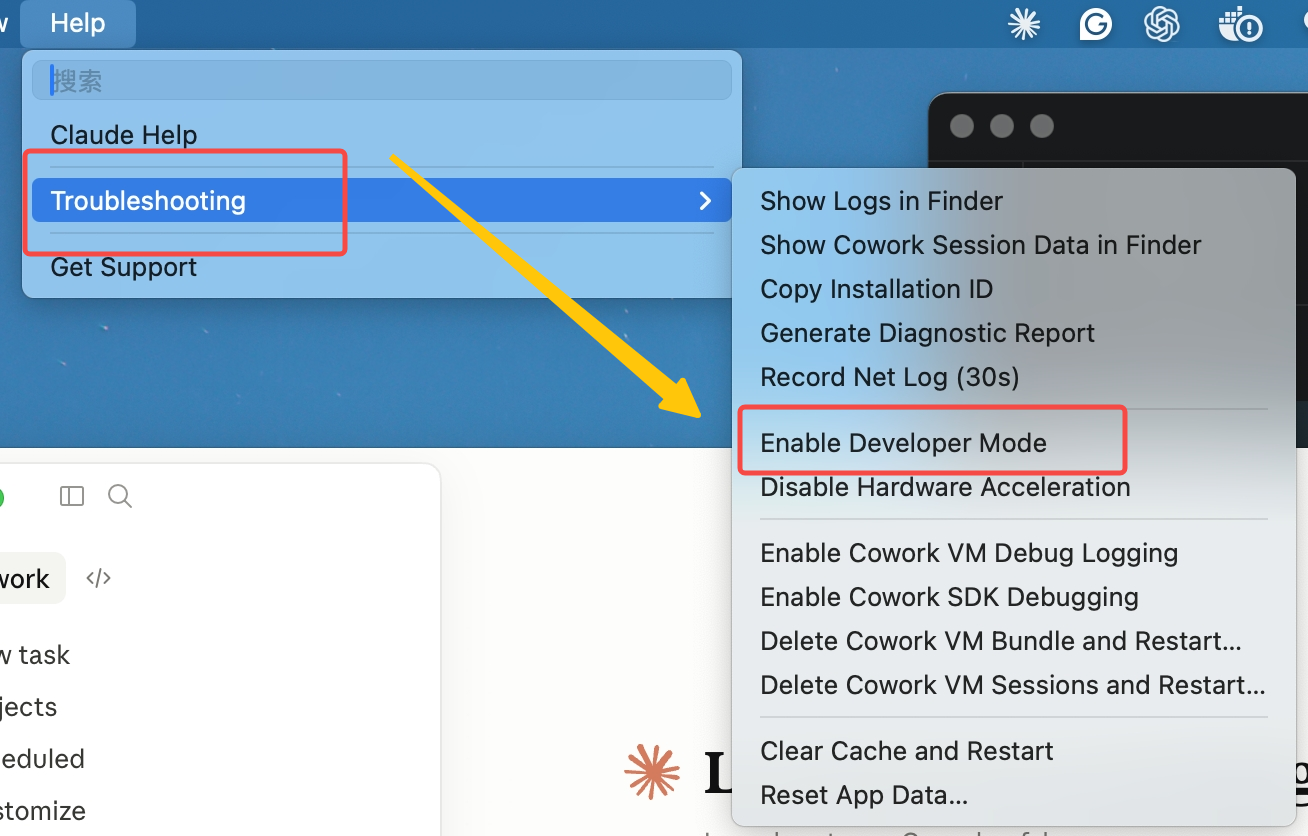Start Record Net Log (30s)
This screenshot has height=836, width=1308.
(x=889, y=377)
